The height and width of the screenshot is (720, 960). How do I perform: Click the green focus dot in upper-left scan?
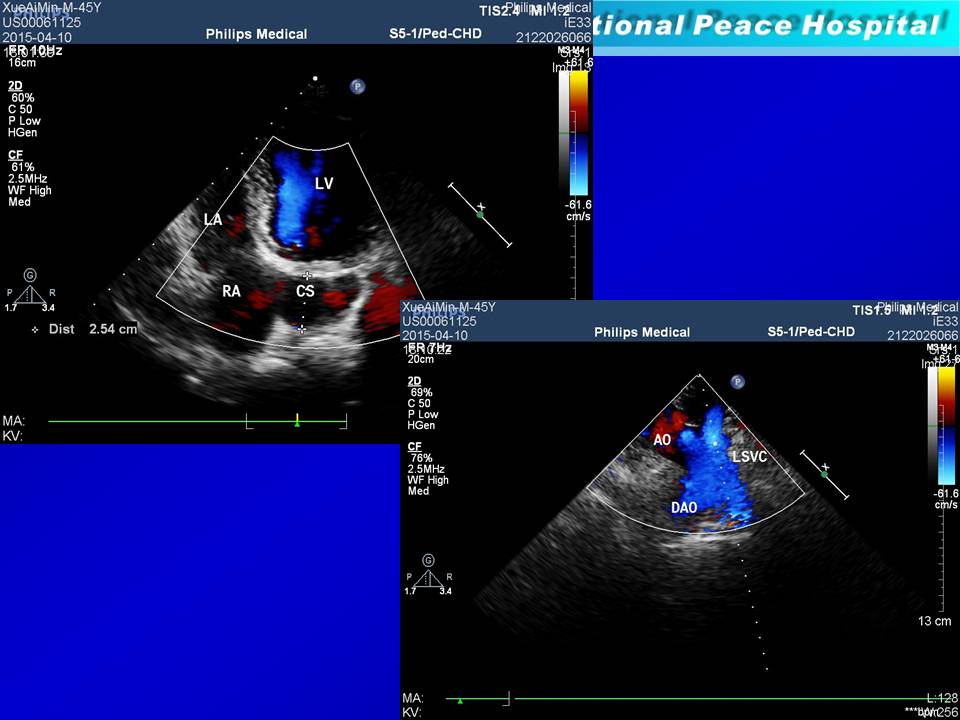pos(480,214)
